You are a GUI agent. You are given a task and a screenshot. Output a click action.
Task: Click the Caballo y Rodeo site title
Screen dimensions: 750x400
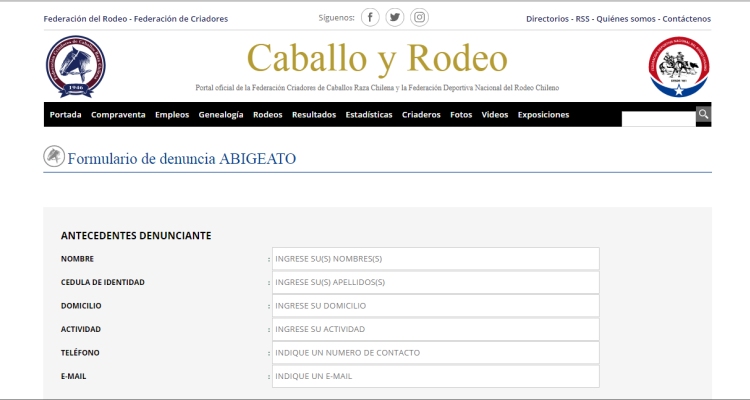click(x=377, y=58)
